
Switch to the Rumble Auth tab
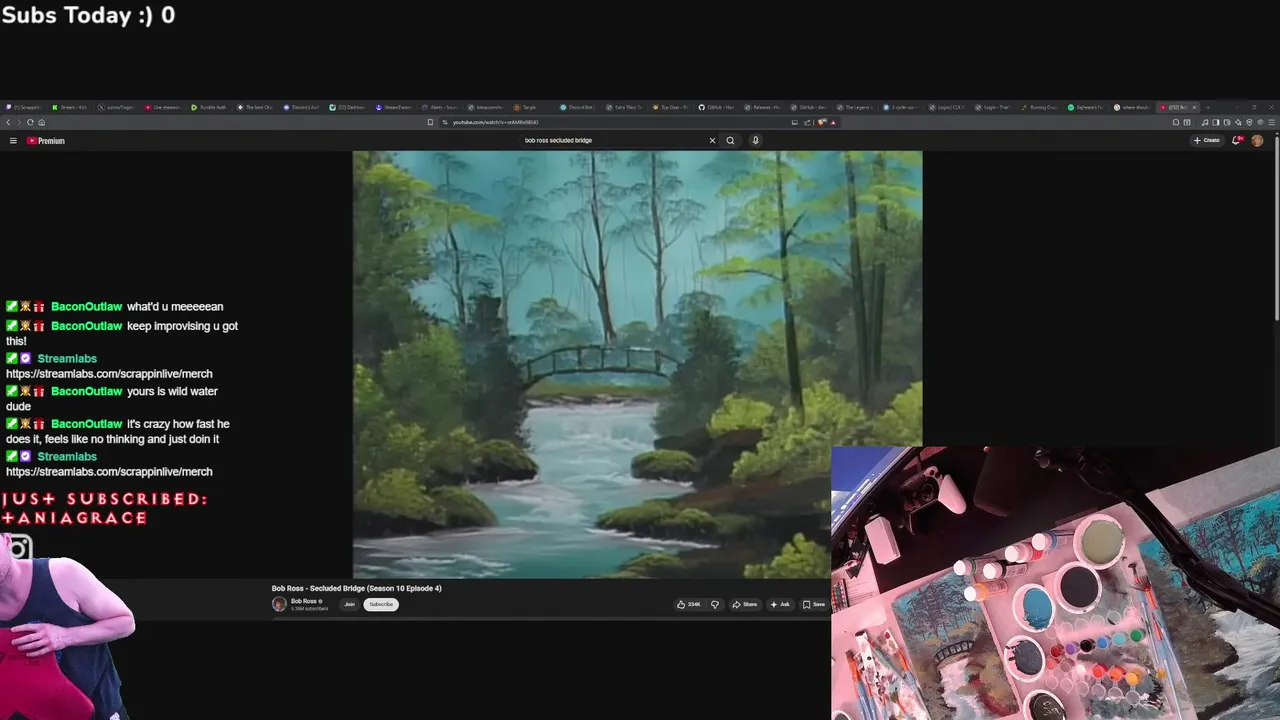tap(210, 107)
